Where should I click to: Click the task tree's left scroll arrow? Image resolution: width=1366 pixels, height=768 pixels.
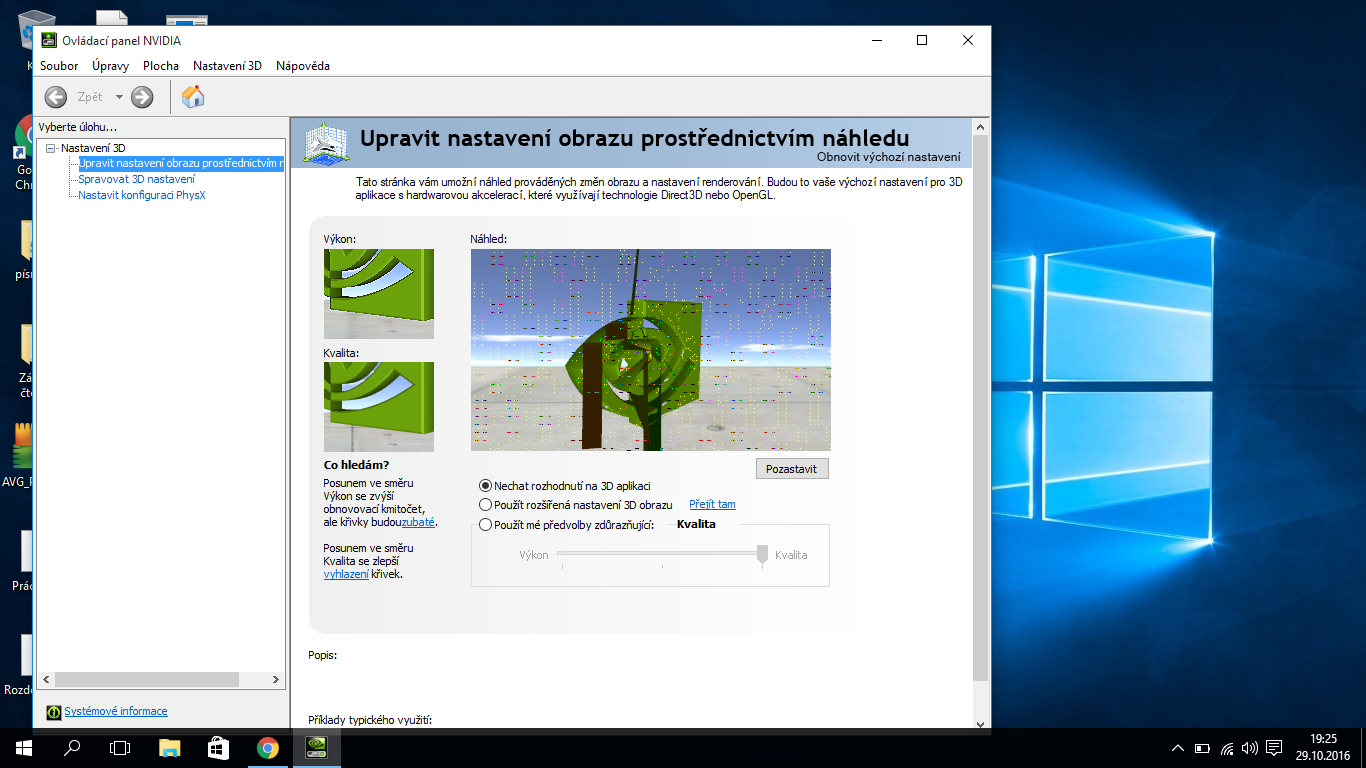(45, 680)
